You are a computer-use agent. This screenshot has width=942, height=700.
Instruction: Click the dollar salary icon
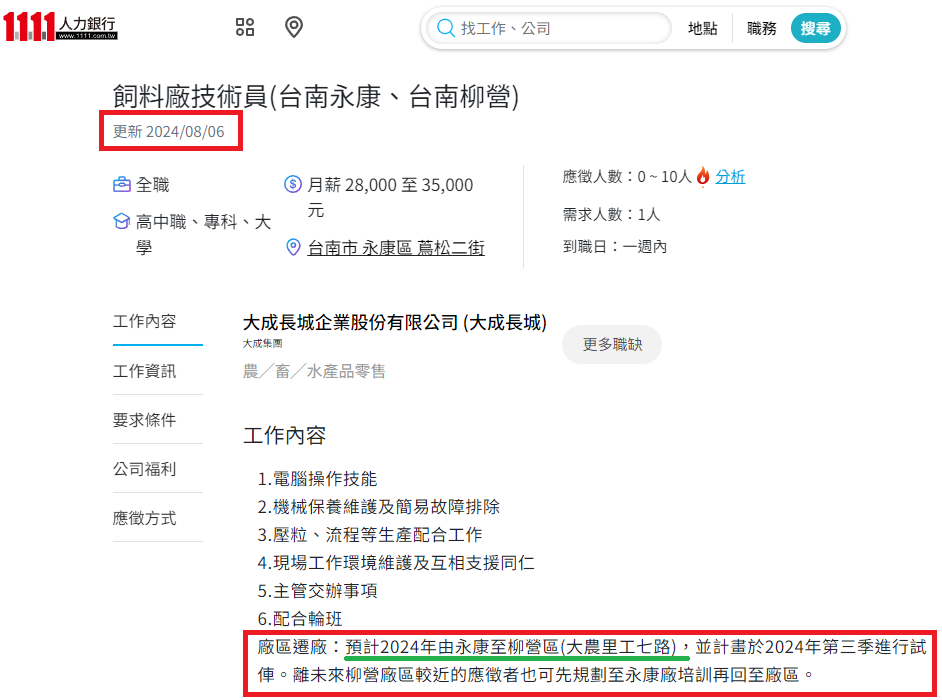pyautogui.click(x=293, y=185)
